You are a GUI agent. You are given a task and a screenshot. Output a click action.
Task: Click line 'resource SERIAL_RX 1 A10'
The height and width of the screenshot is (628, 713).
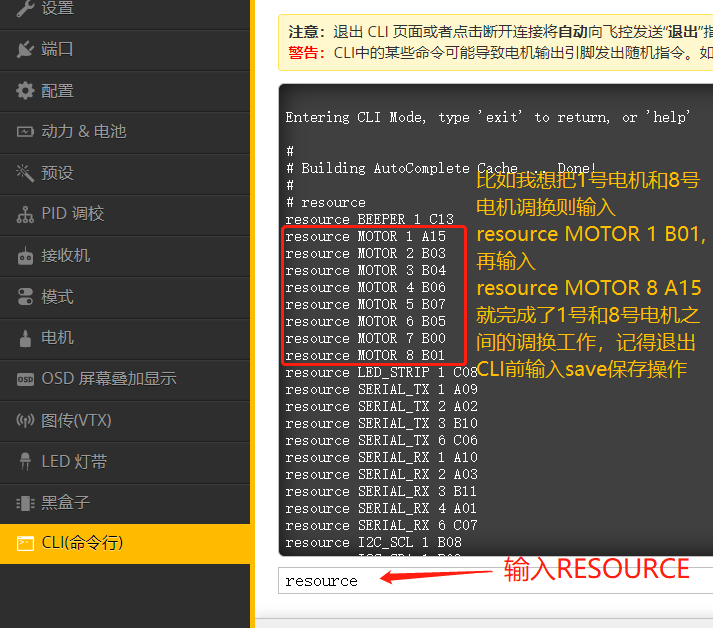coord(381,457)
